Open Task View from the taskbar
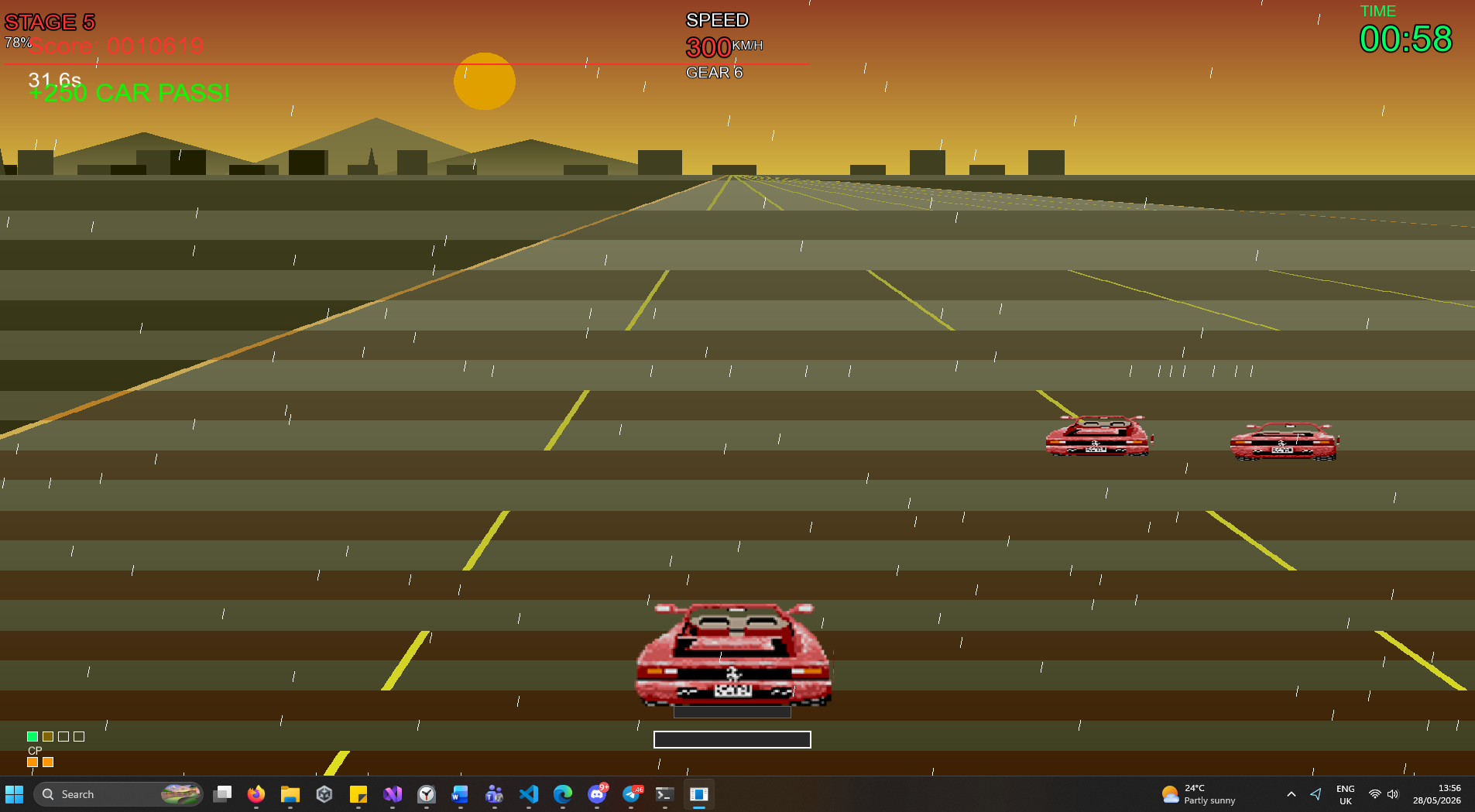This screenshot has width=1475, height=812. pos(222,794)
